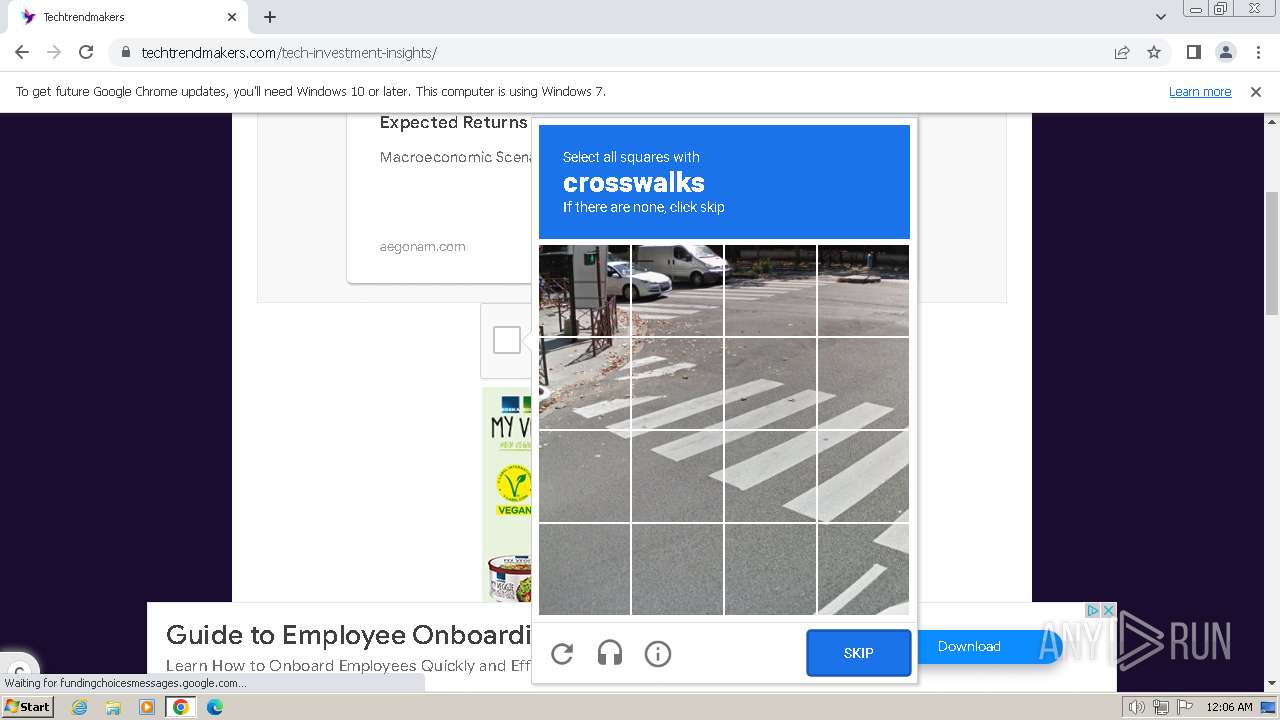Go back to the previous page
The height and width of the screenshot is (720, 1280).
point(22,52)
